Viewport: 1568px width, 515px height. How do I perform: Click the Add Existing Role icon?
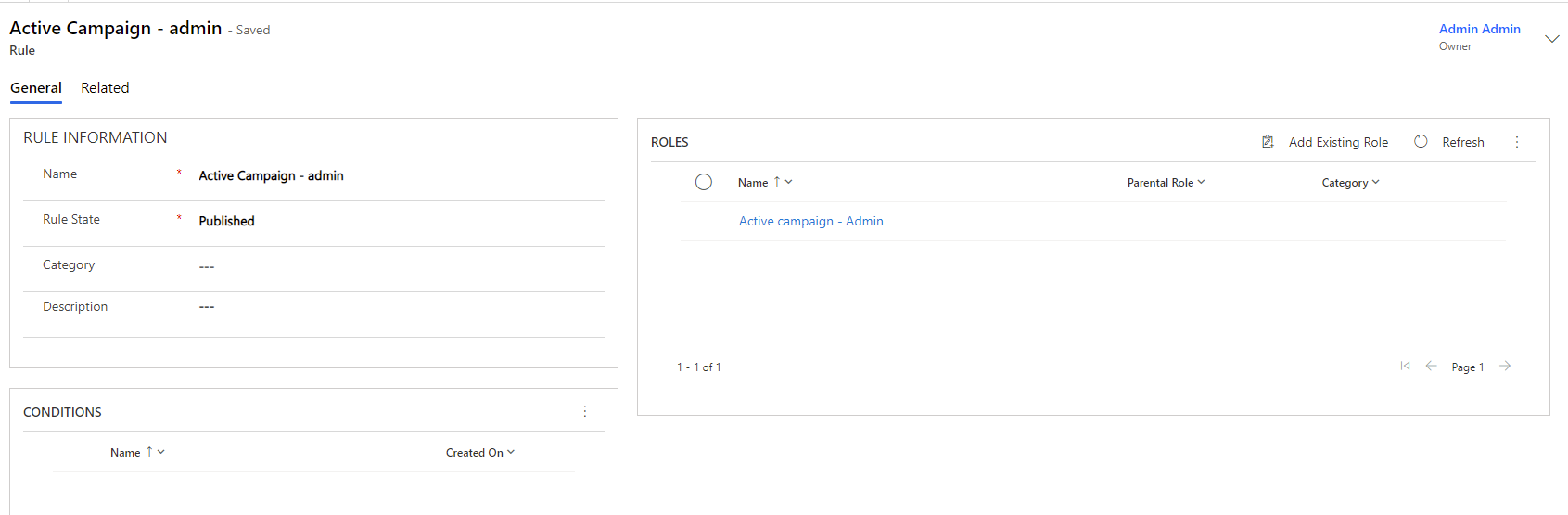pos(1268,142)
